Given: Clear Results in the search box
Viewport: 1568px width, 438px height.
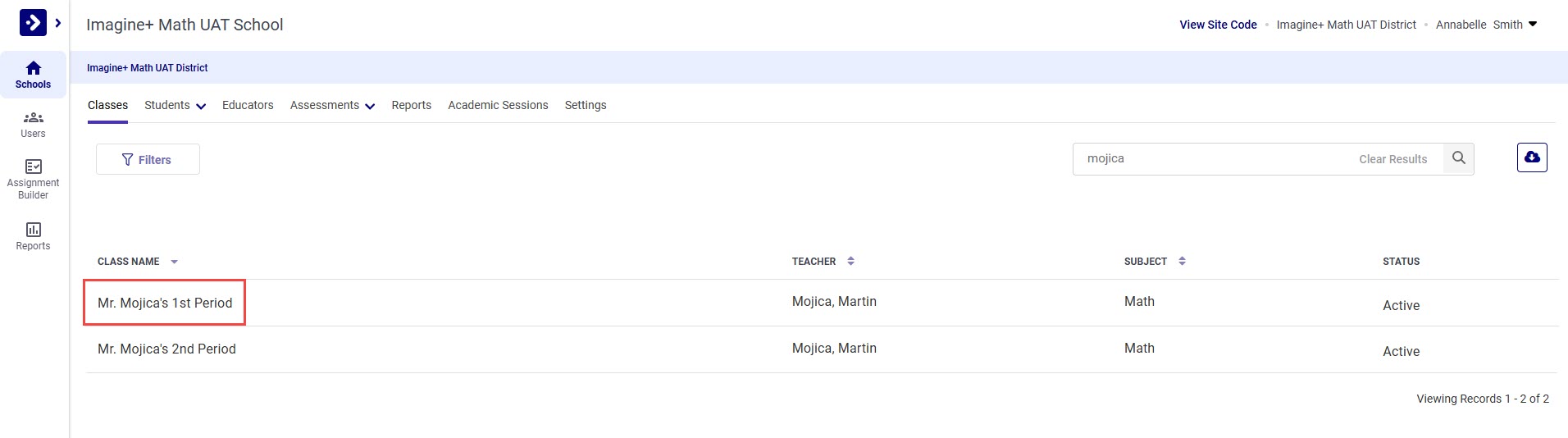Looking at the screenshot, I should pos(1393,159).
